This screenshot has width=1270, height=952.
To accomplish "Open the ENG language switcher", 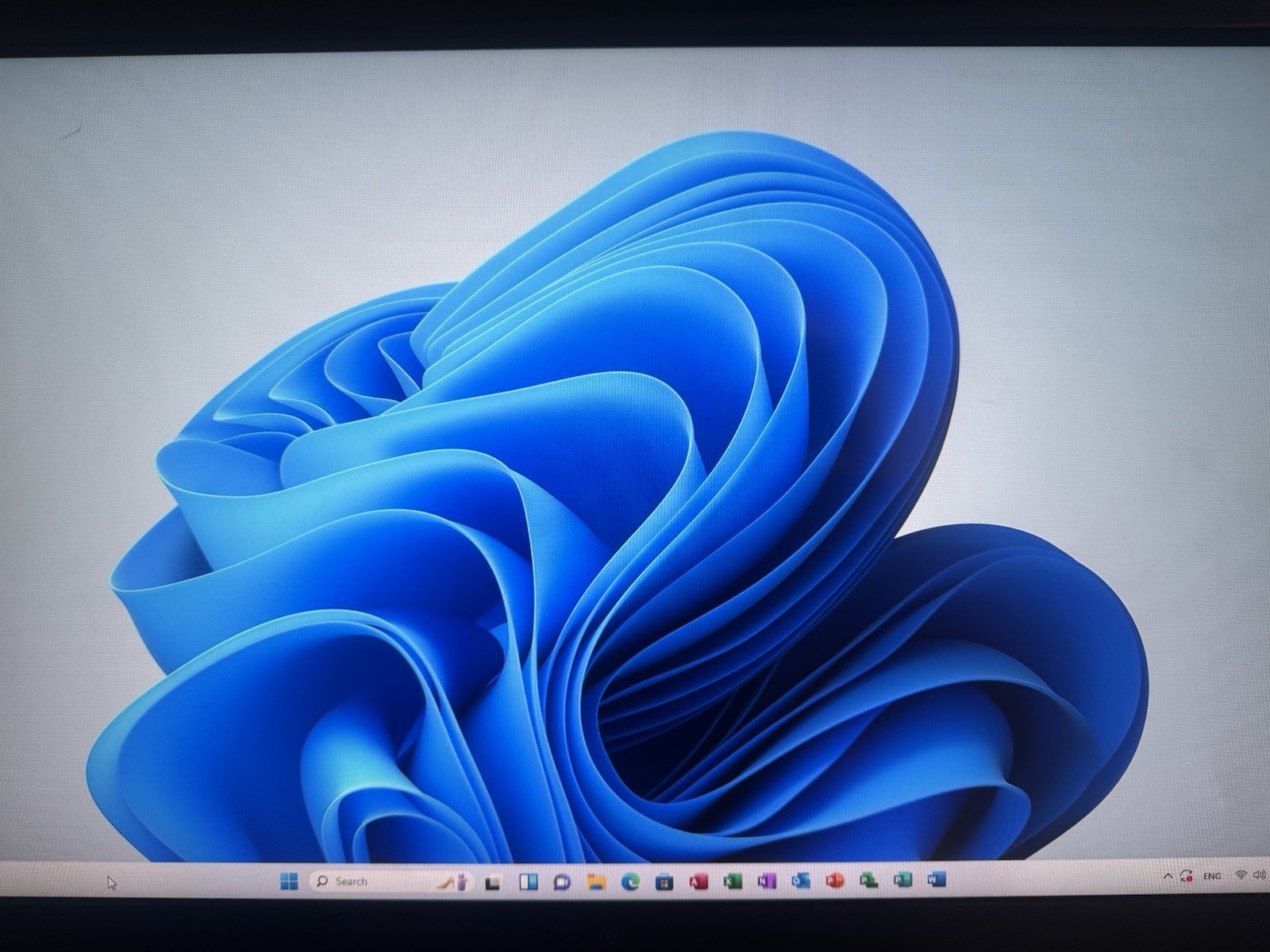I will click(1212, 876).
